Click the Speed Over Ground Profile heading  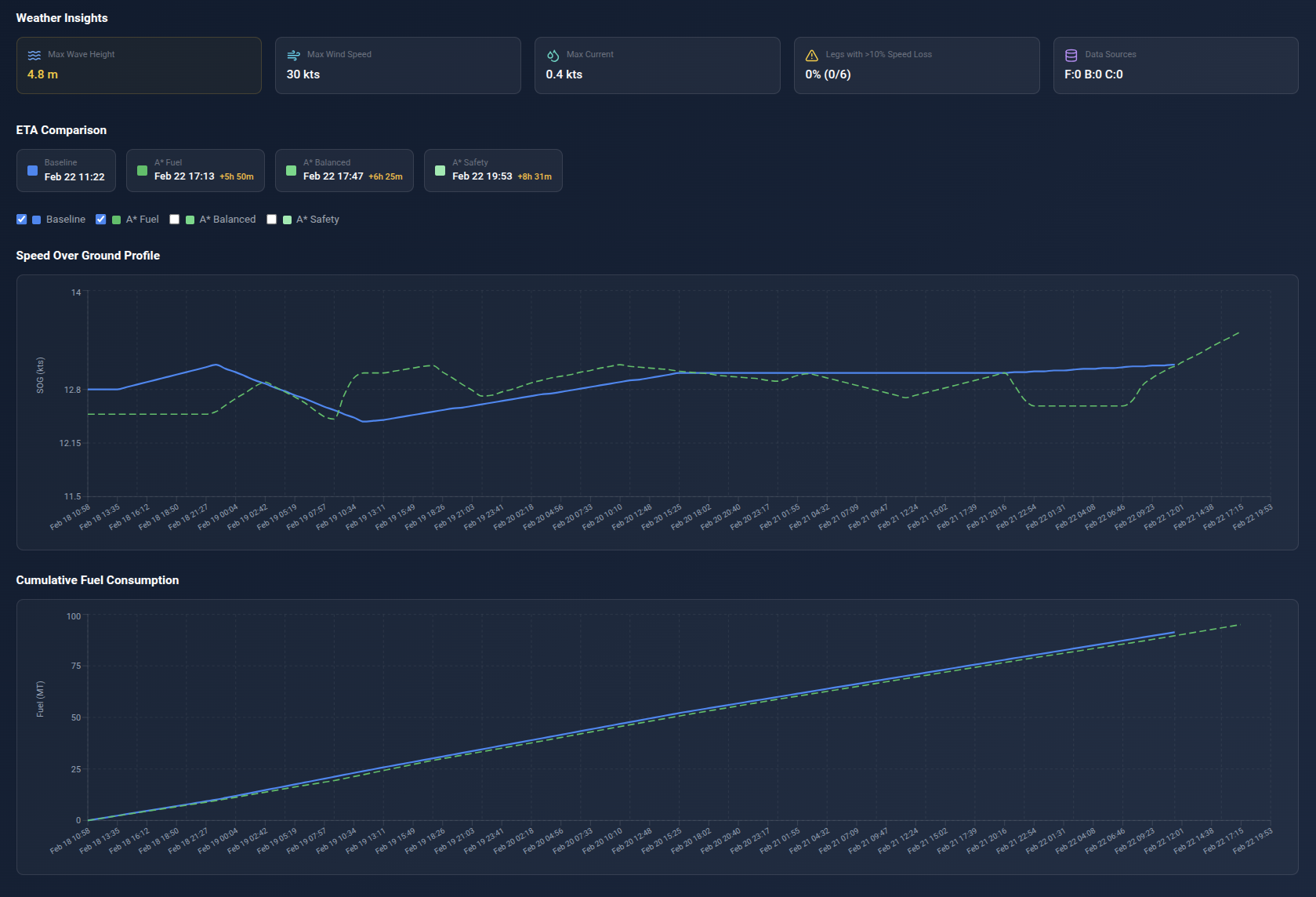click(x=88, y=256)
